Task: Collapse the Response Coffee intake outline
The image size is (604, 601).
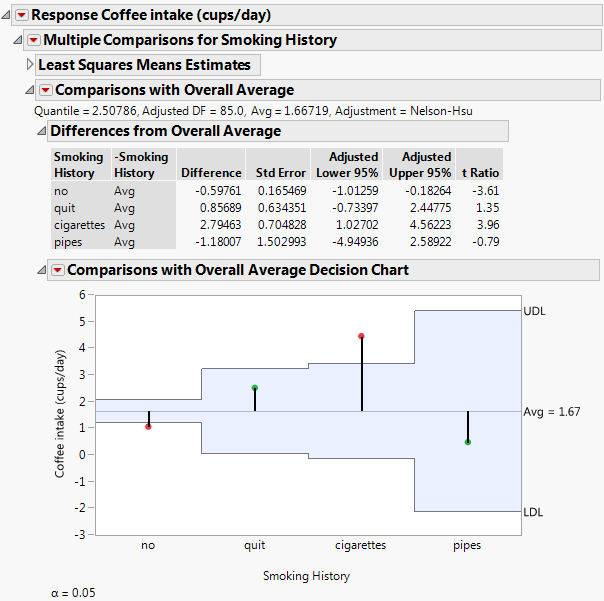Action: click(7, 15)
